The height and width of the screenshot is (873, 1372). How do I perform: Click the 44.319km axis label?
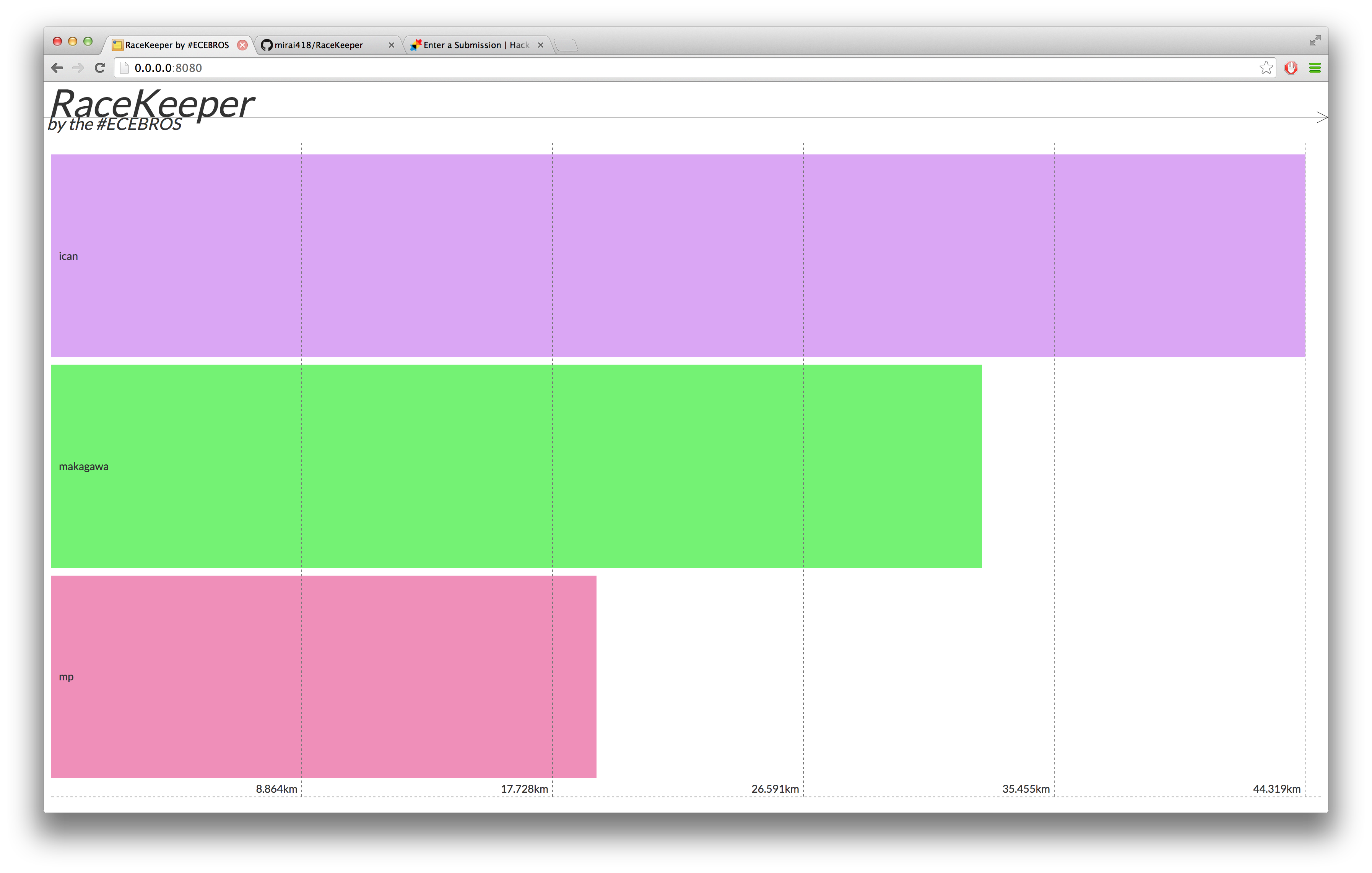click(1276, 789)
